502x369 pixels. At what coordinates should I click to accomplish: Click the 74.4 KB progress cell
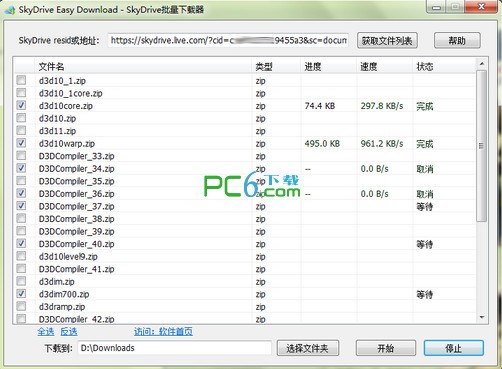point(320,106)
